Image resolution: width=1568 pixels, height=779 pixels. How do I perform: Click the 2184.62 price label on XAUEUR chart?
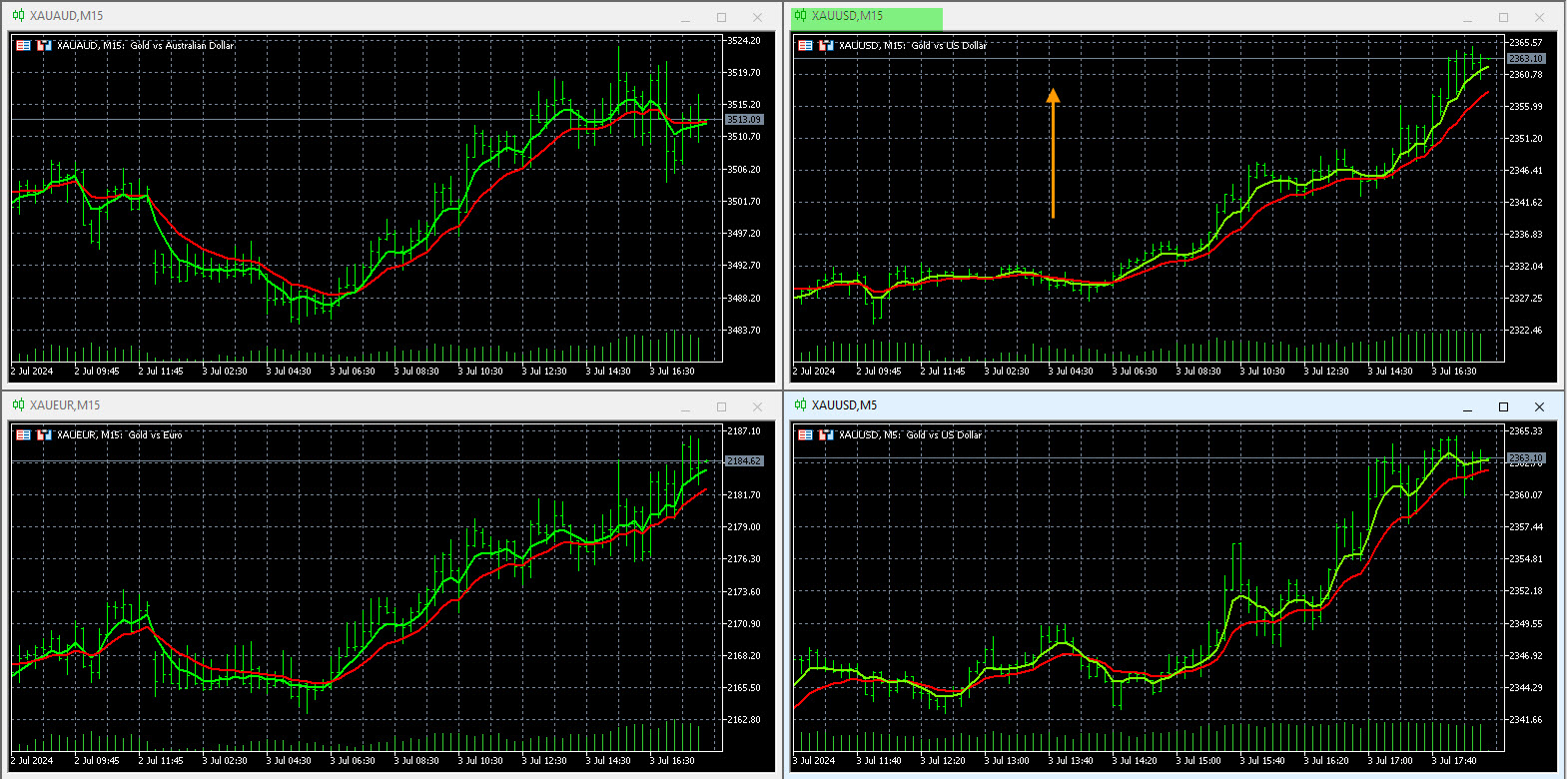(x=744, y=461)
